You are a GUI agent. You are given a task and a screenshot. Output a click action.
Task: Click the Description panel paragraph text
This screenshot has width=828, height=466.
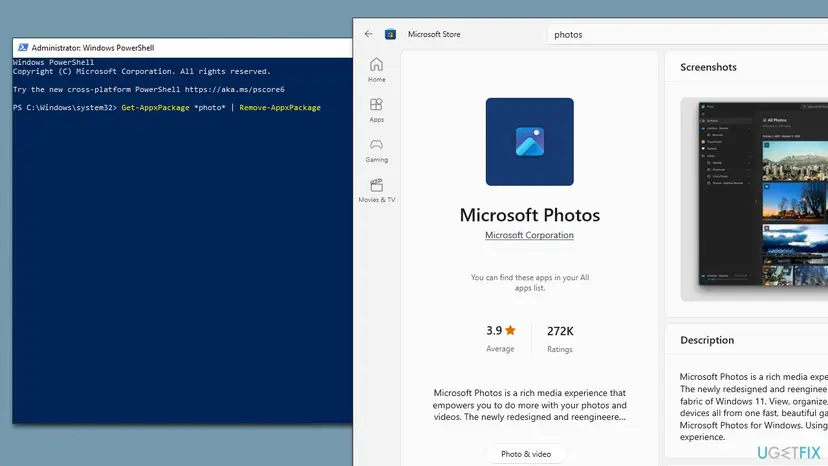(754, 407)
